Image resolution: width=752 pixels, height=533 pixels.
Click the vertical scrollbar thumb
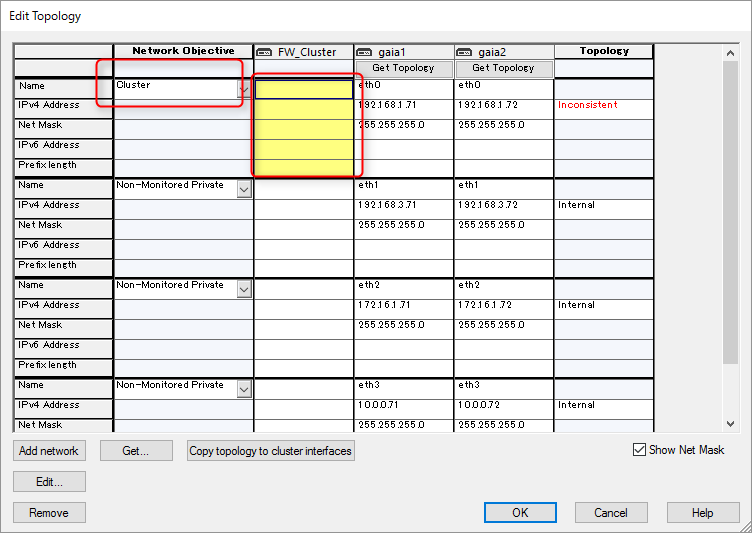click(x=730, y=213)
